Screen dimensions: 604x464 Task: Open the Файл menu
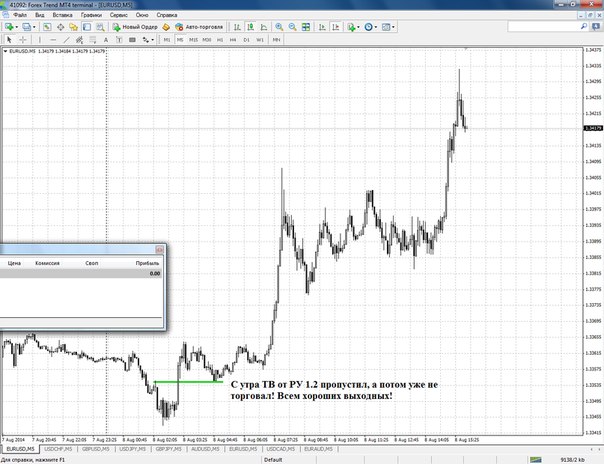click(20, 15)
